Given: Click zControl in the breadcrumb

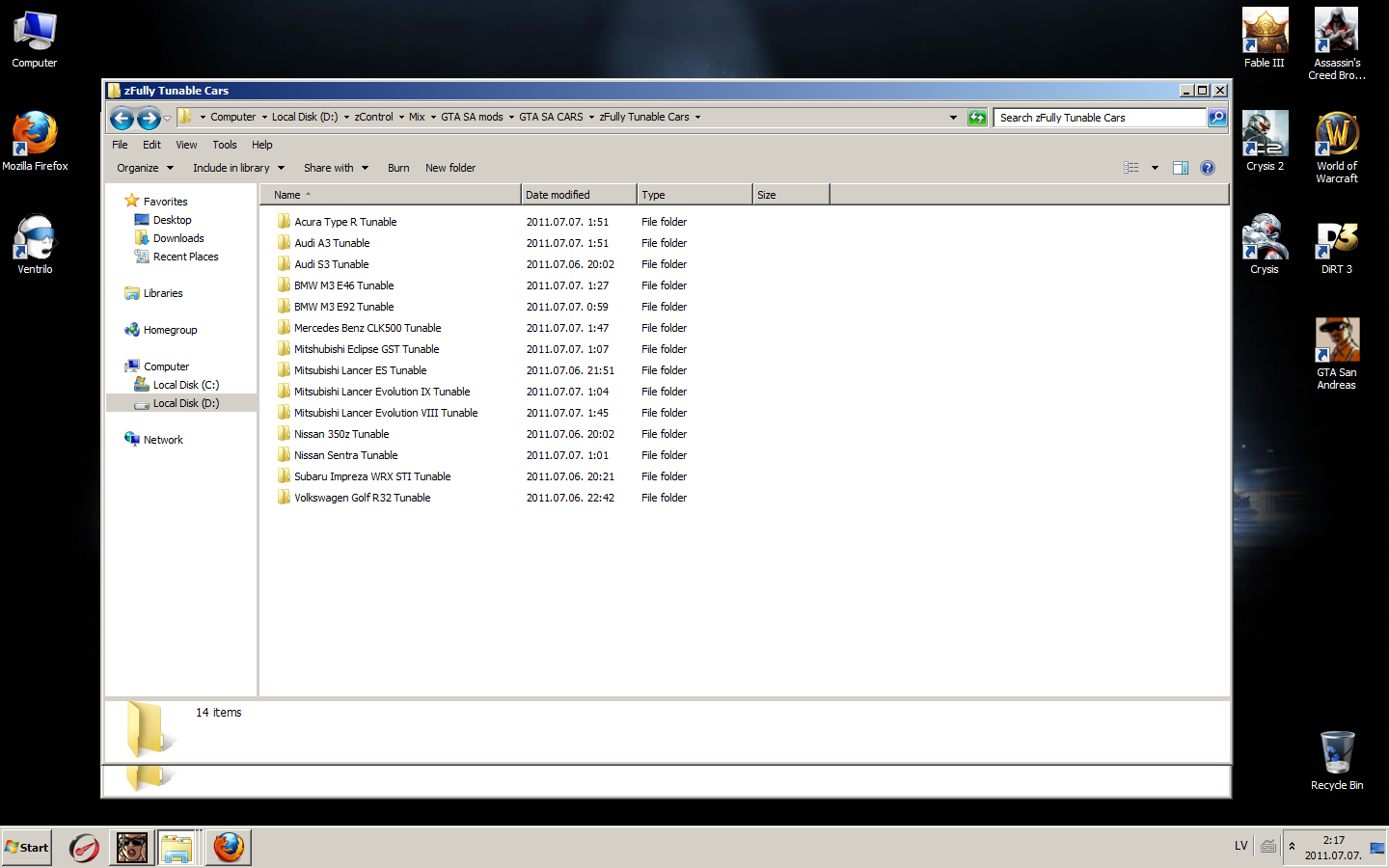Looking at the screenshot, I should click(x=373, y=118).
